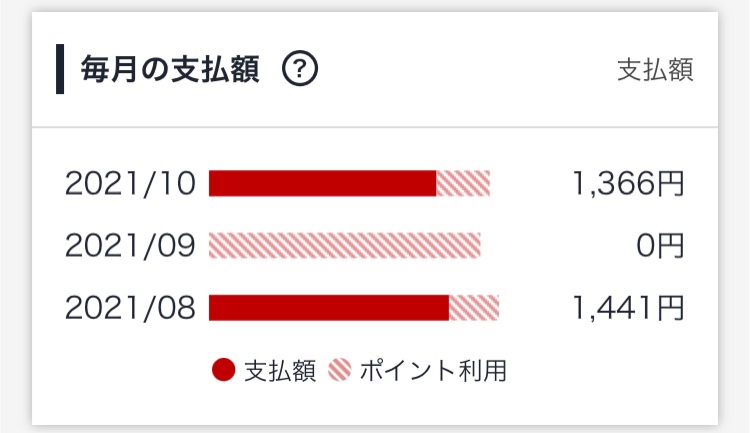
Task: Click the dark vertical bar beside heading
Action: click(60, 69)
